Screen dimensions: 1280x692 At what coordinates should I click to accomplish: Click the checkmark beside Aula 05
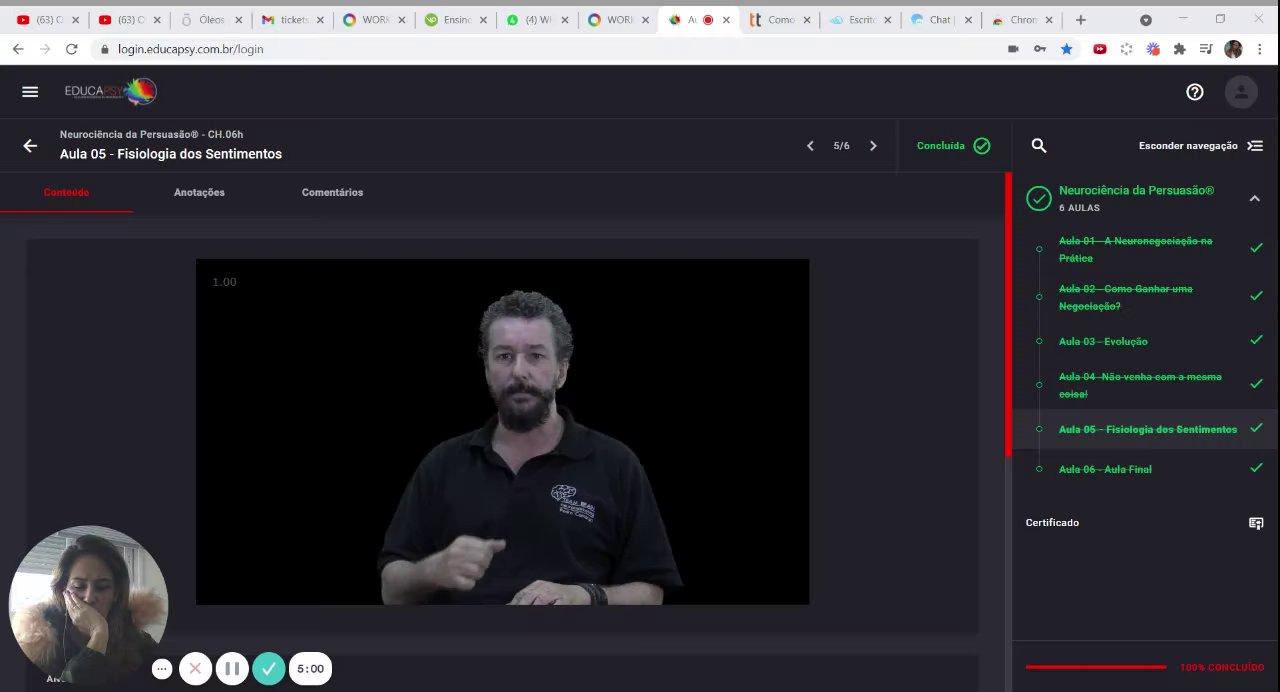(1256, 428)
